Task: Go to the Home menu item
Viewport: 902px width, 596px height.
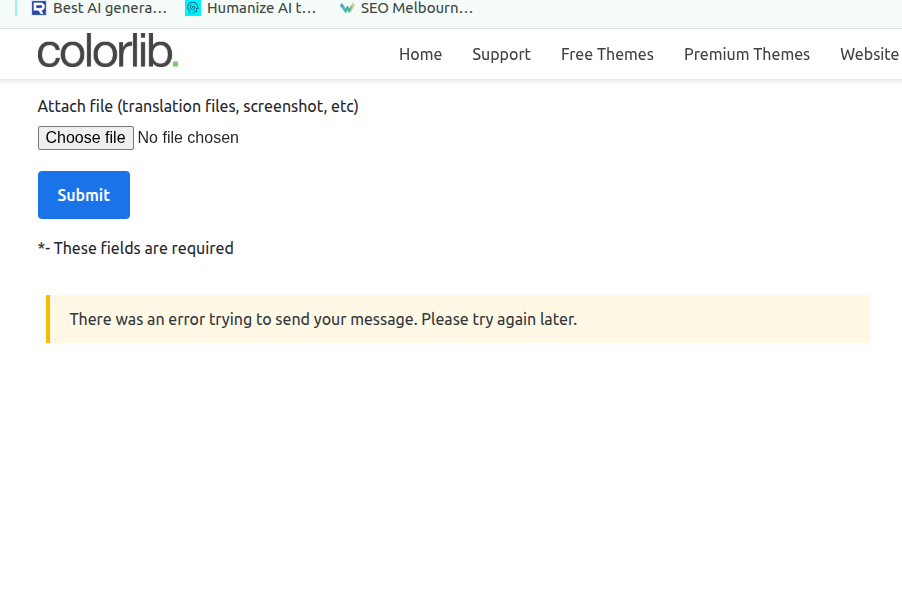Action: 421,54
